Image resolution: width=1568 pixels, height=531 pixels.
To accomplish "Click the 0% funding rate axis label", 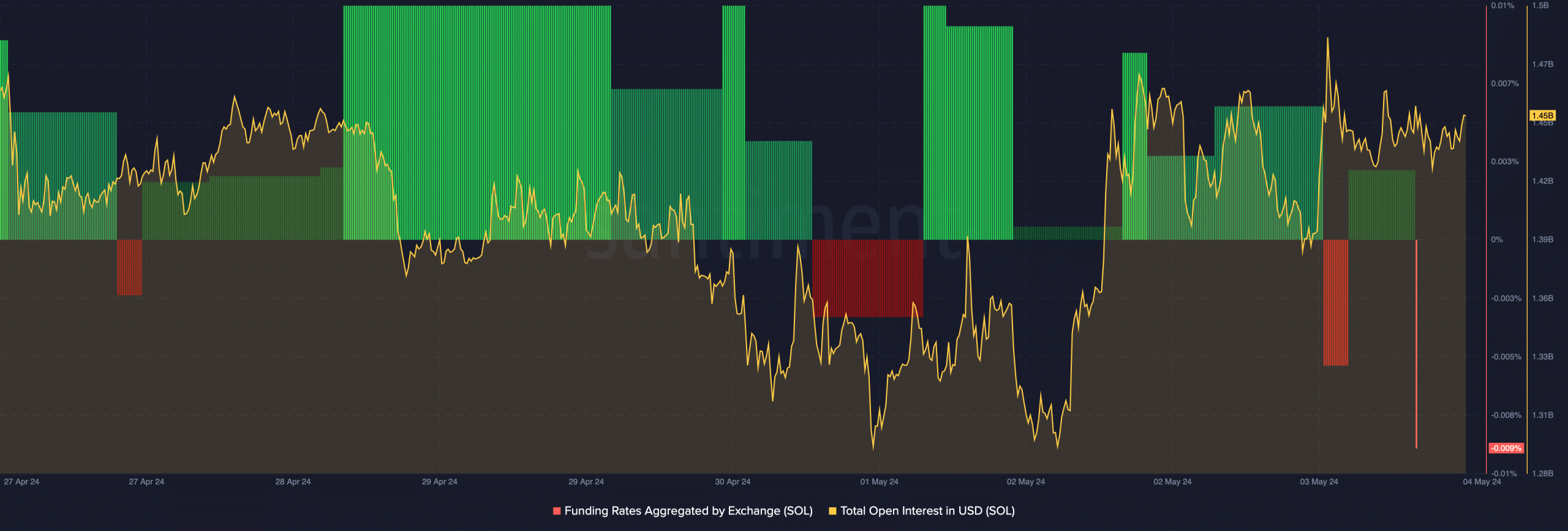I will (x=1497, y=239).
